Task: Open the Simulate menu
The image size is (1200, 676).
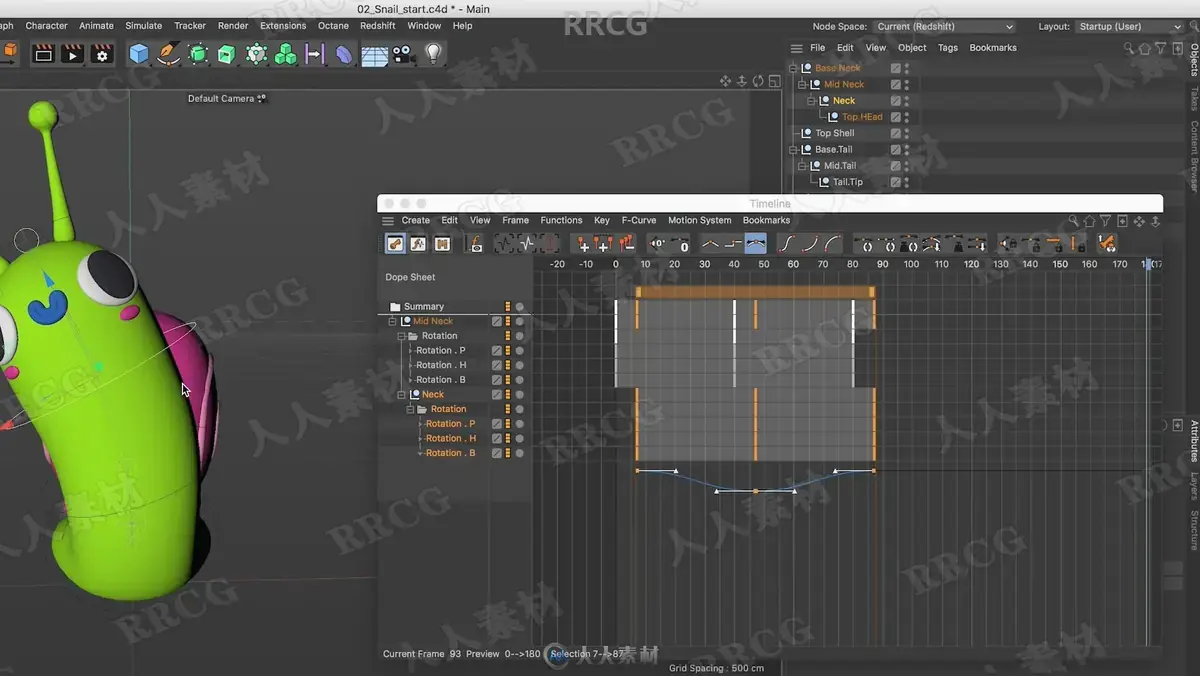Action: (144, 26)
